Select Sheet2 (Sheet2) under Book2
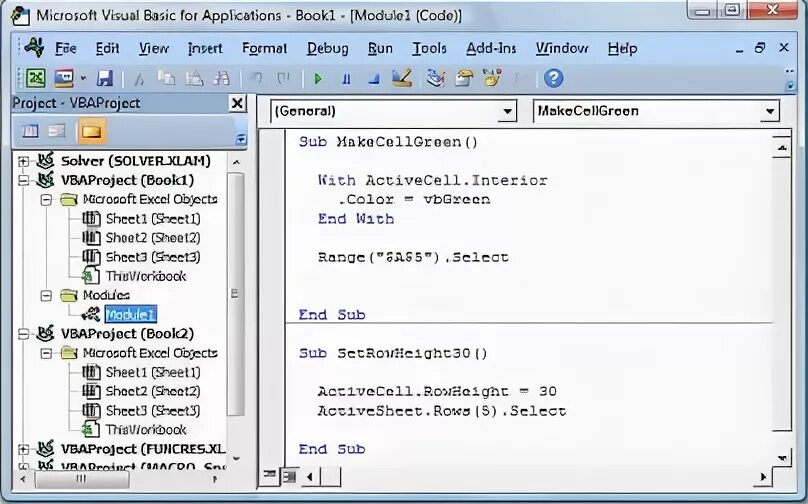 pos(153,391)
